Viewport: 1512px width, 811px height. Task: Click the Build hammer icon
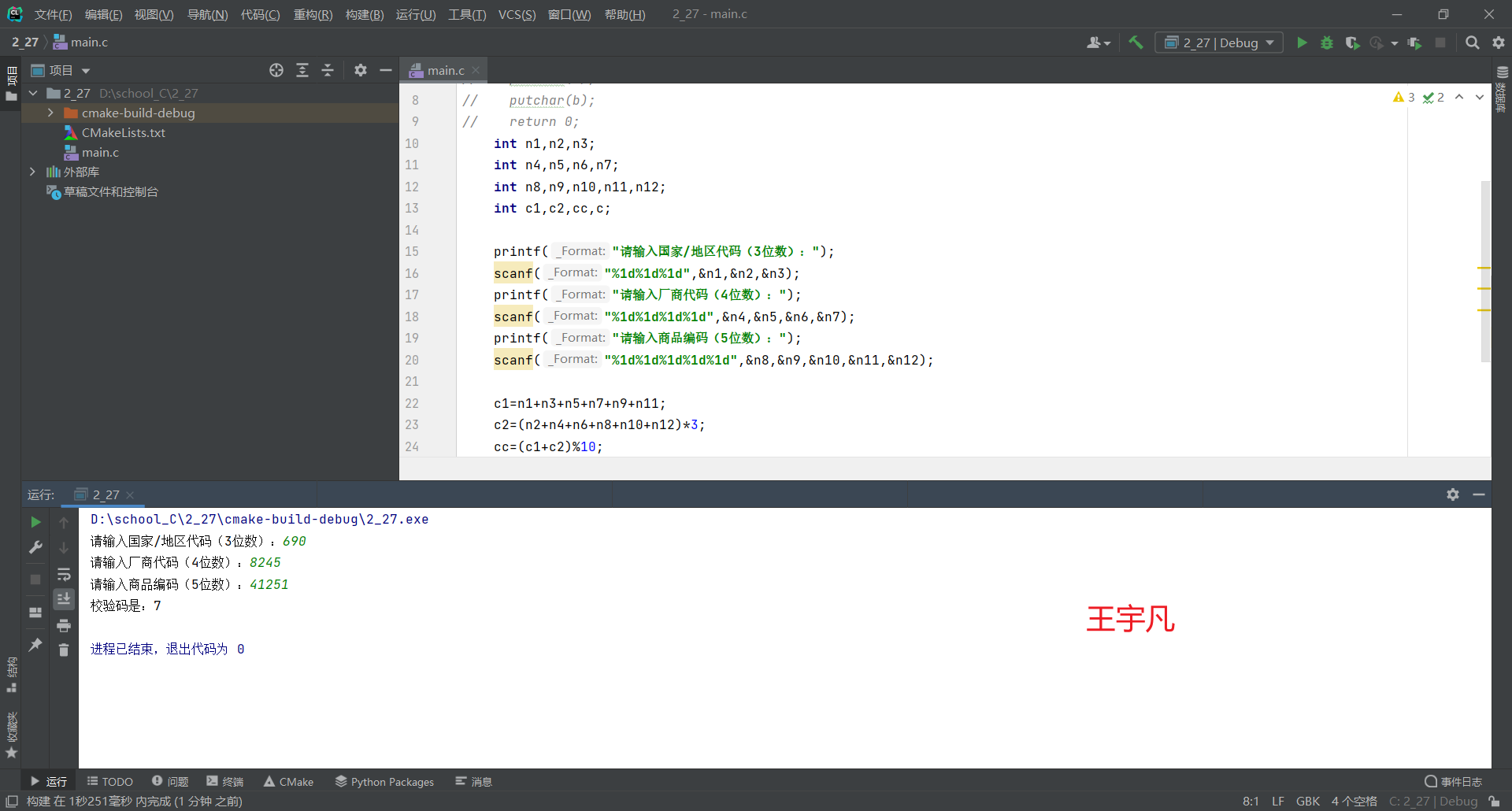[x=1135, y=43]
